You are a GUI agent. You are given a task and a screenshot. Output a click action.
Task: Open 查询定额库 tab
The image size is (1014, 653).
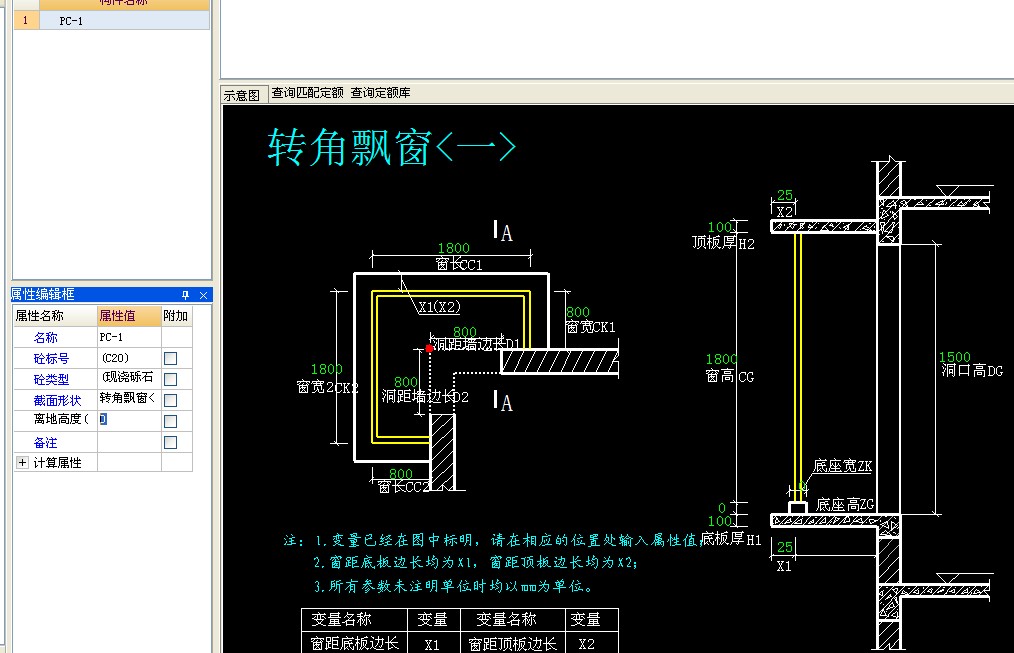(380, 93)
